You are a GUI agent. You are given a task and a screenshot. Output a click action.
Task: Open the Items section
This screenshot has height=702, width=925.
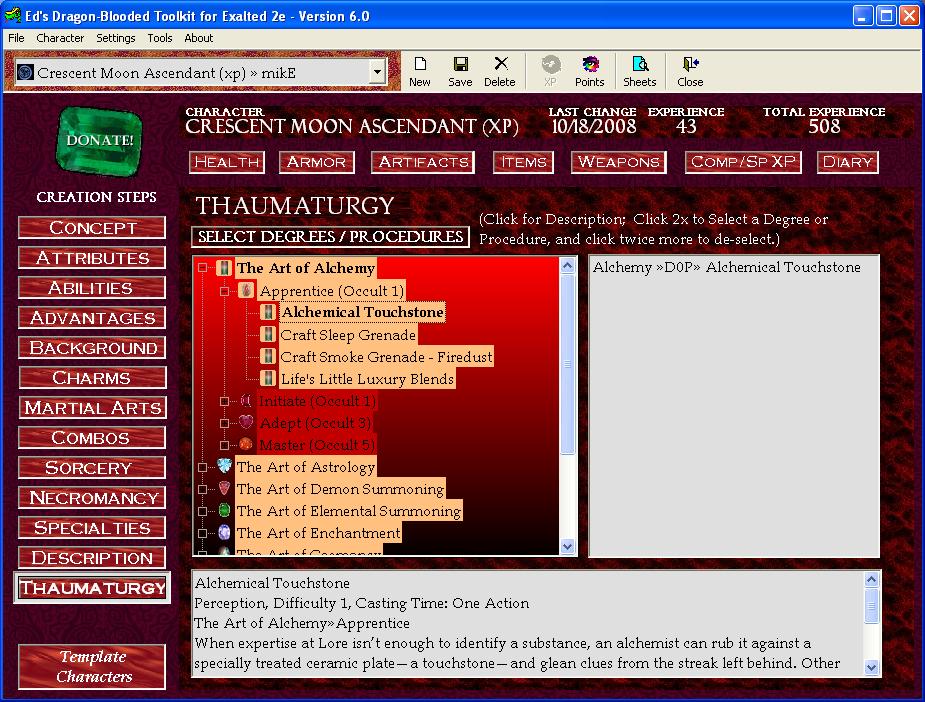tap(523, 162)
